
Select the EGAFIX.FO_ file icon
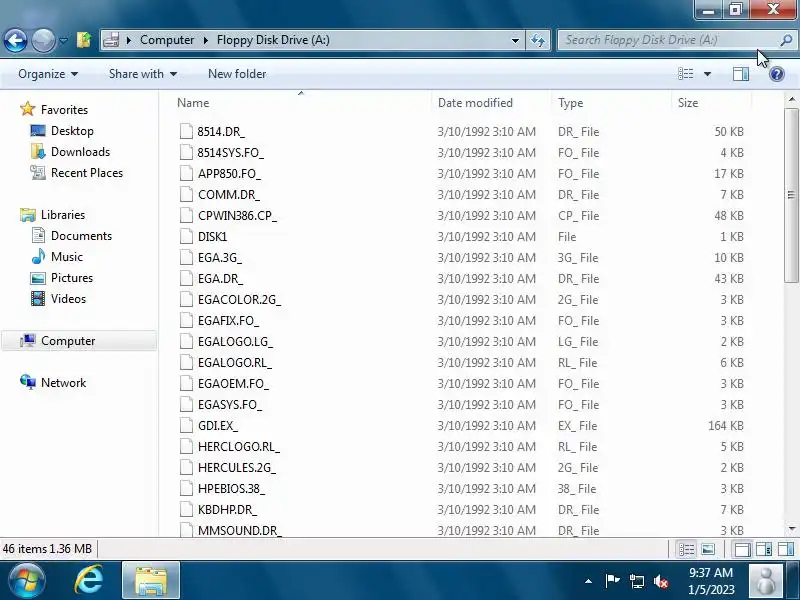pos(186,320)
